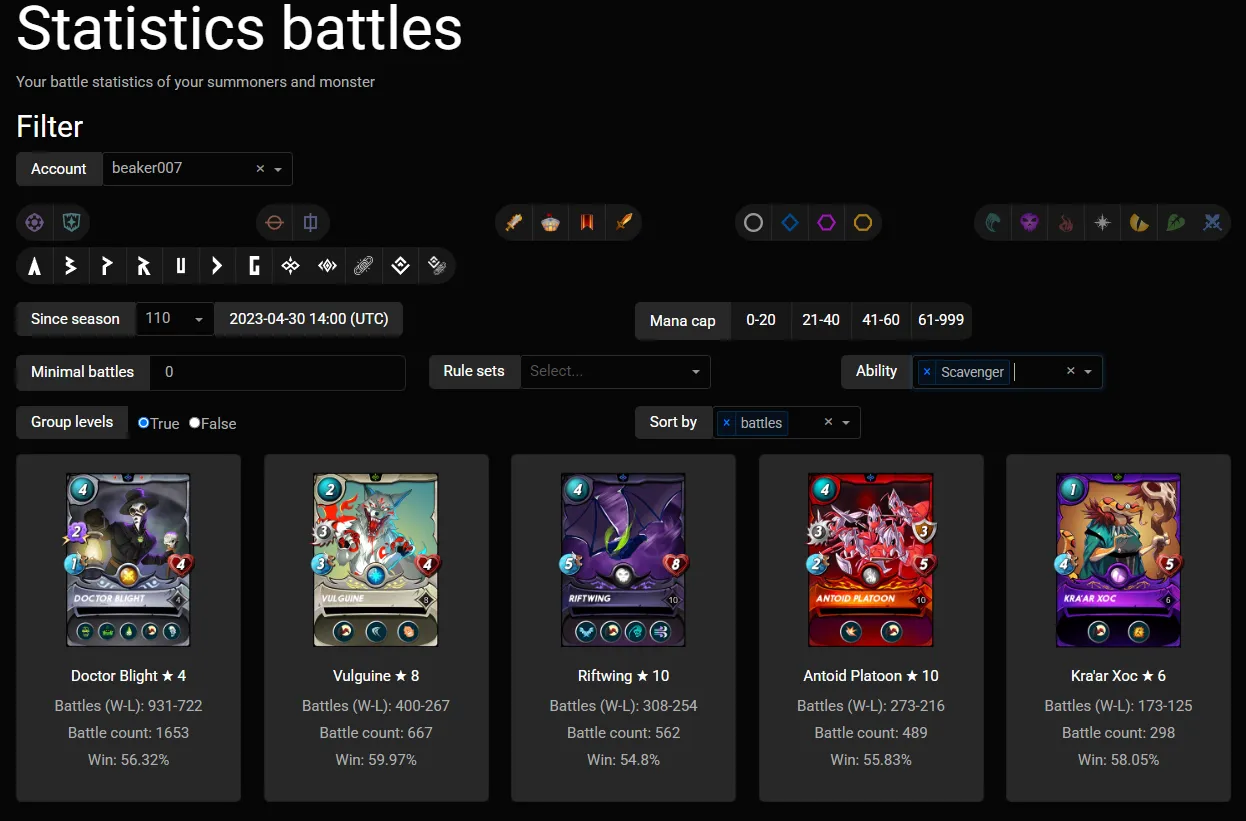Filter by legendary rarity gold octagon
This screenshot has width=1246, height=821.
[x=862, y=222]
